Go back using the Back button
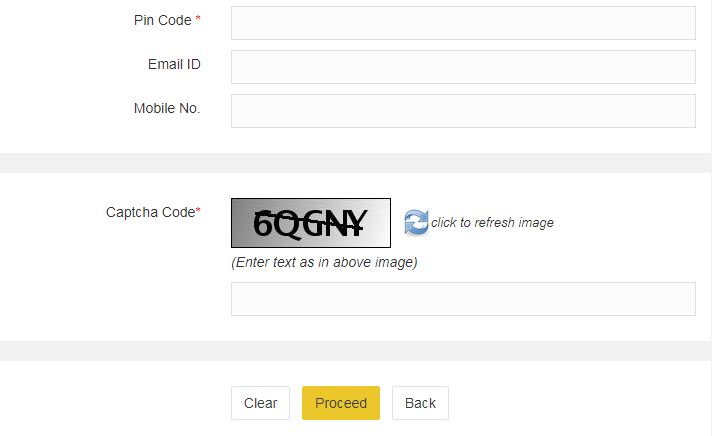 tap(420, 403)
